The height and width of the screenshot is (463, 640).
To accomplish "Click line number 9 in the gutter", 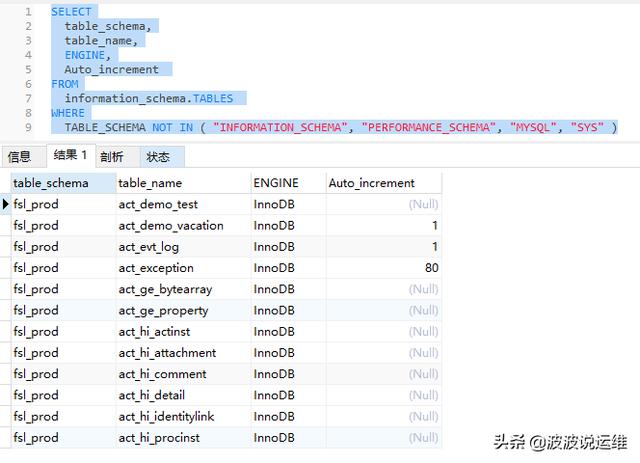I will 28,127.
